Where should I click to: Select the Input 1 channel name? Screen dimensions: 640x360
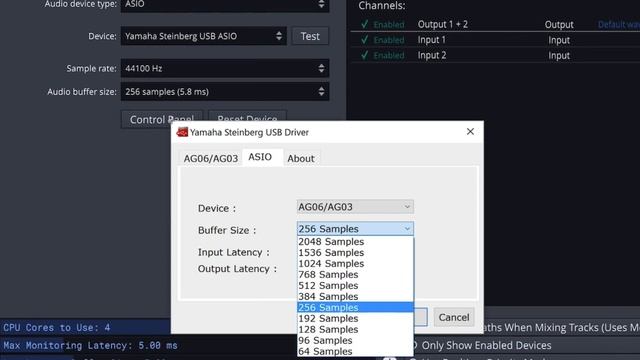click(x=431, y=40)
